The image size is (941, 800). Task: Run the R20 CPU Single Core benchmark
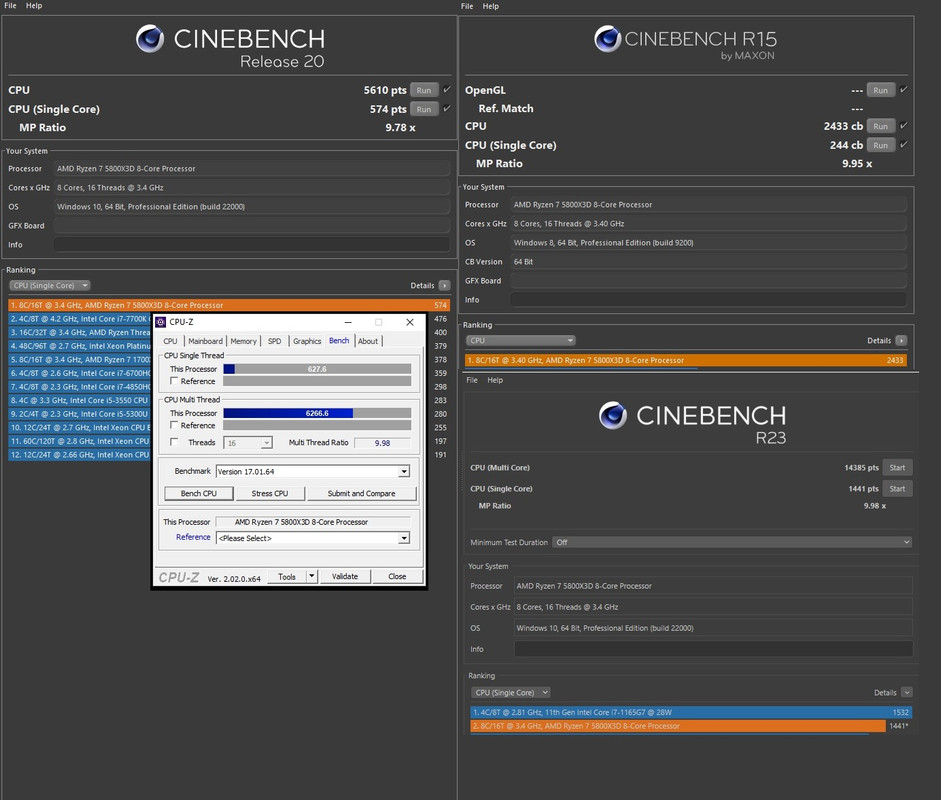(424, 109)
